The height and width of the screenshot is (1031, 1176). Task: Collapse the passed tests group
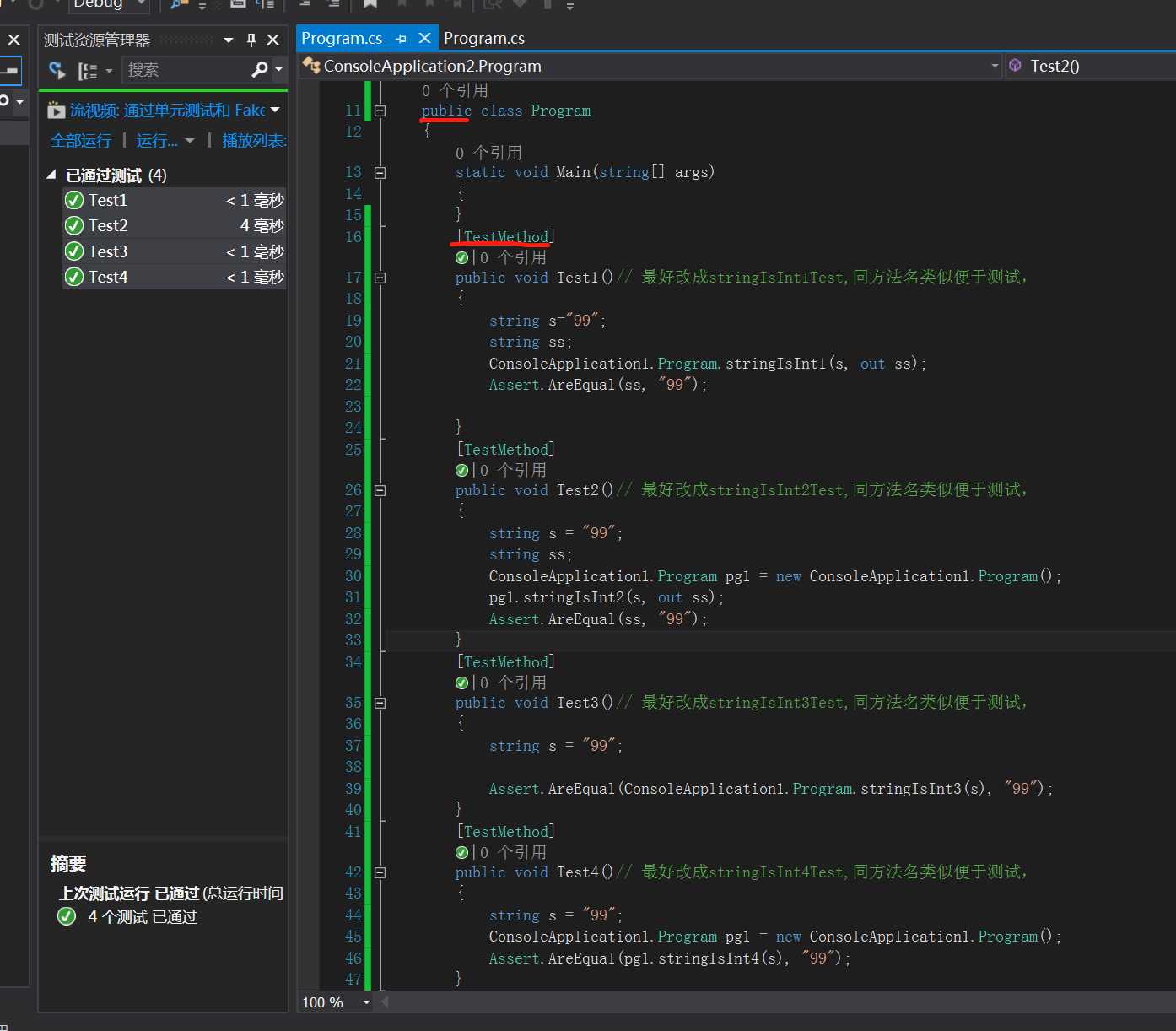51,175
